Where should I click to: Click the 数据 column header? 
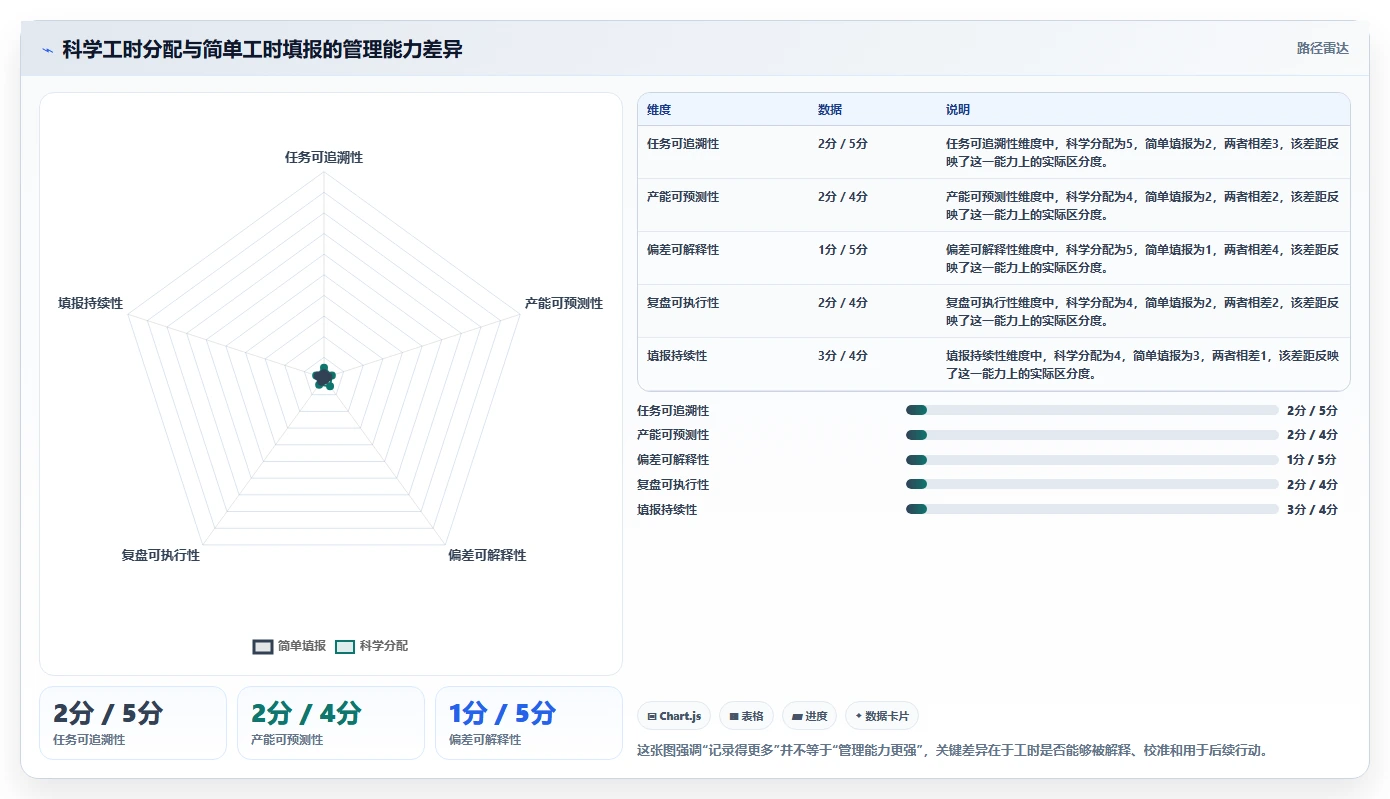[x=830, y=110]
